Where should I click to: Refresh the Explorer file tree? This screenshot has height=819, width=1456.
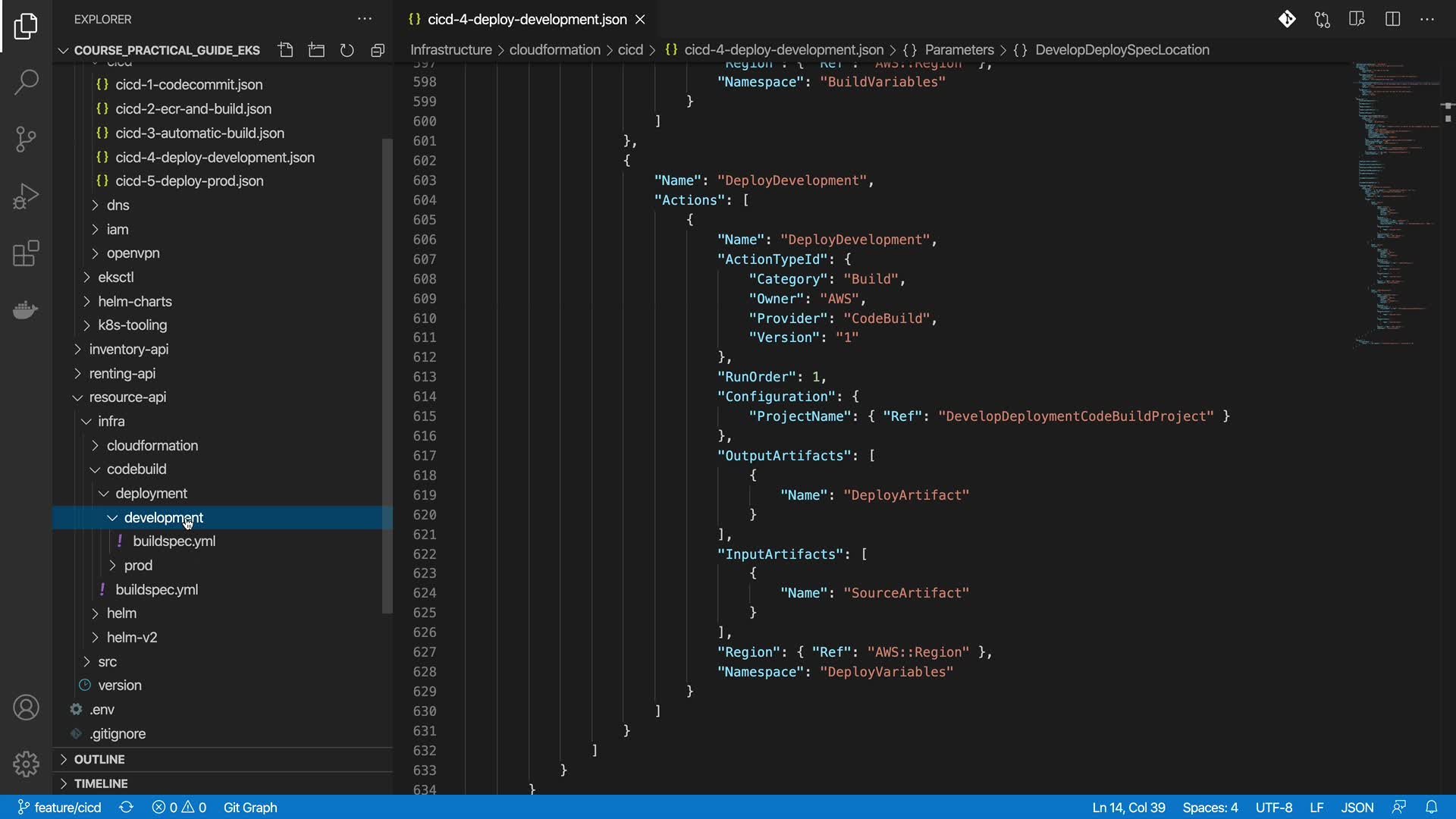click(347, 50)
